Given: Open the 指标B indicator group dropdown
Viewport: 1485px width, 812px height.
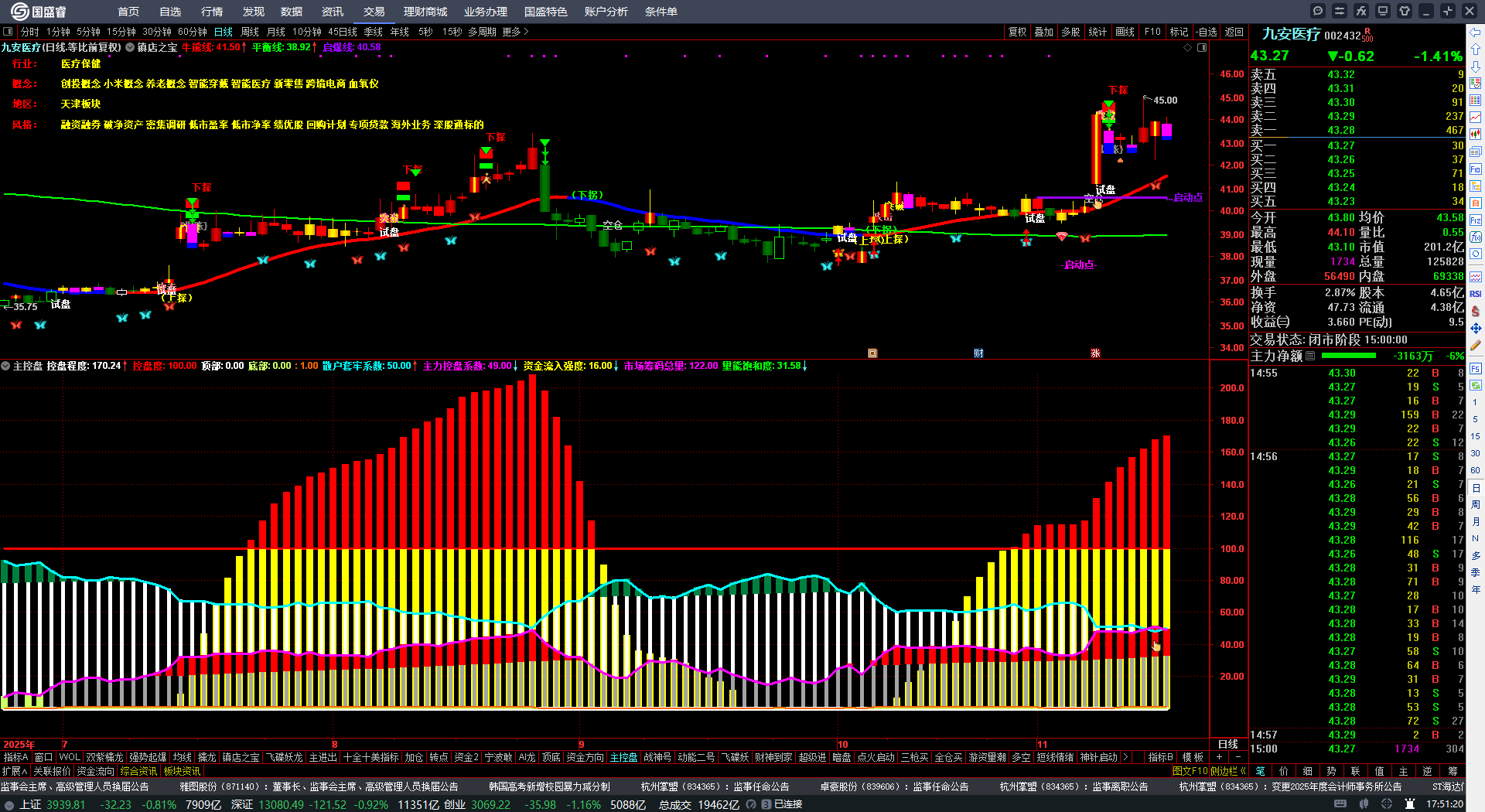Looking at the screenshot, I should [x=1160, y=757].
